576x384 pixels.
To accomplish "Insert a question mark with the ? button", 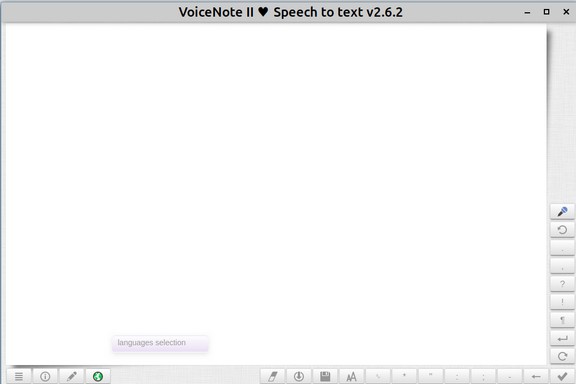I will tap(562, 284).
